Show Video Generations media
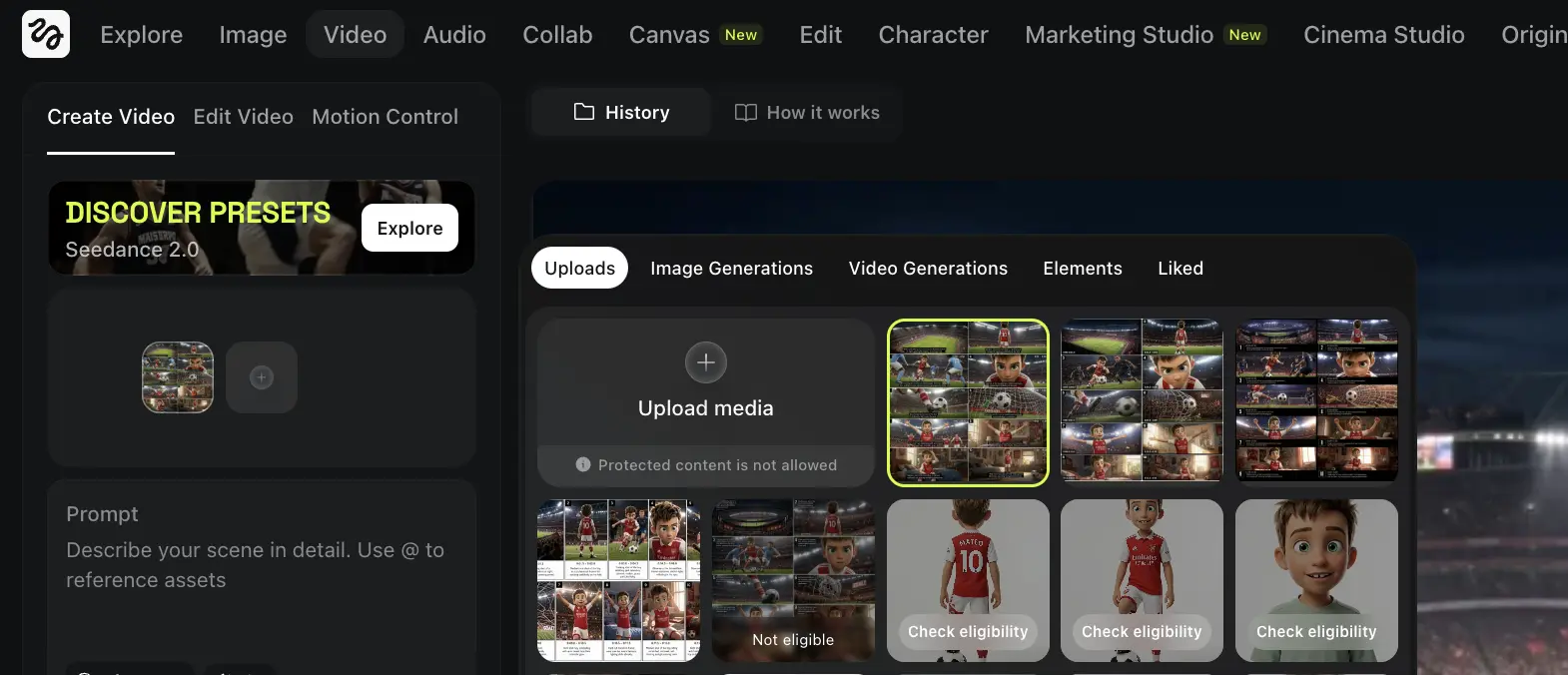 928,268
